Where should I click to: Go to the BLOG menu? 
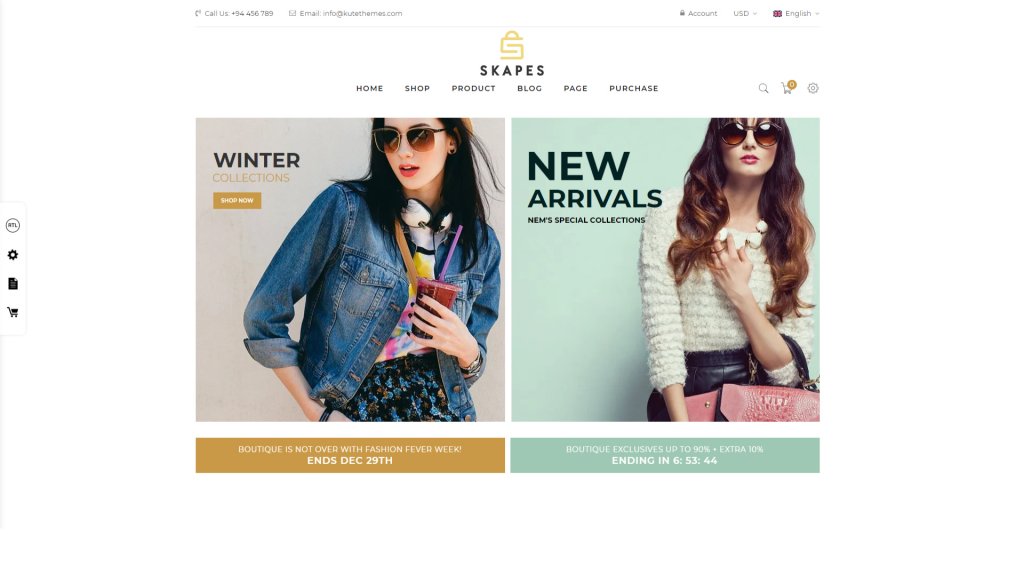point(530,88)
